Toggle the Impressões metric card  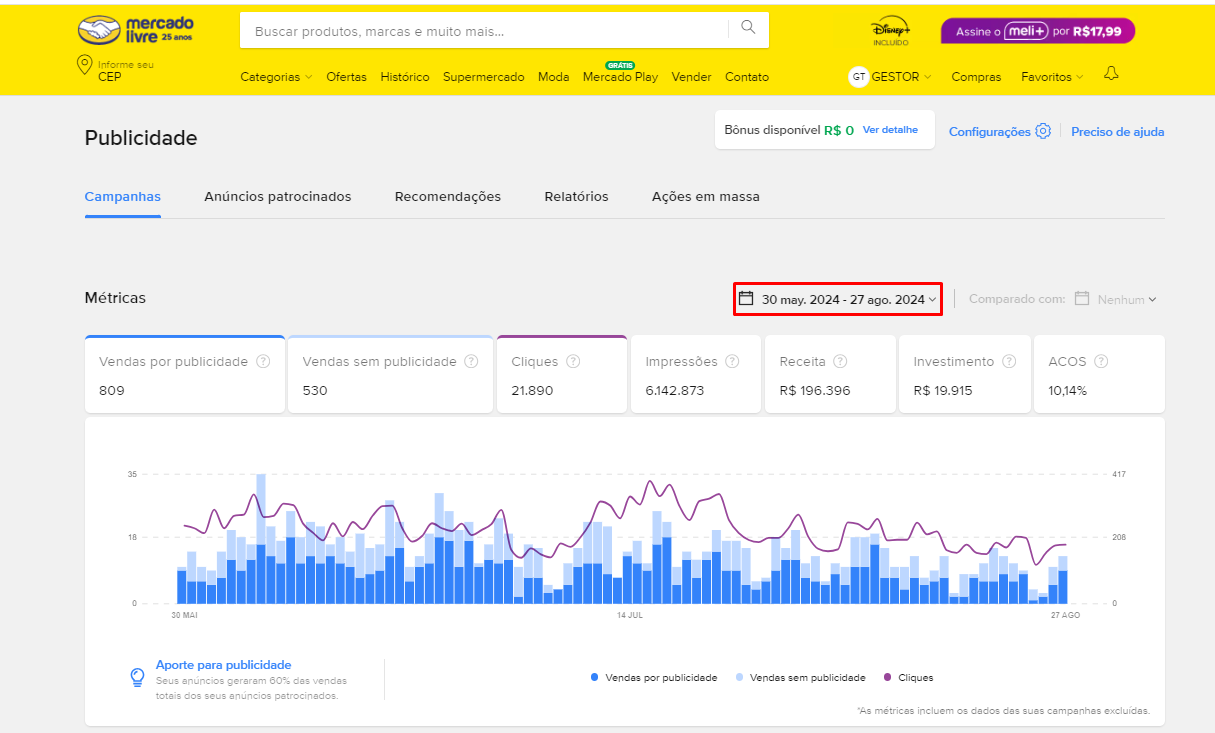tap(695, 375)
